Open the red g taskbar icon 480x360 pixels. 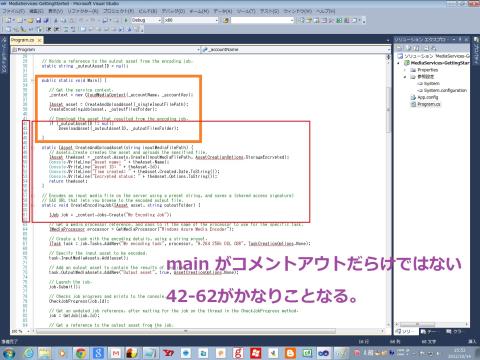coord(238,353)
